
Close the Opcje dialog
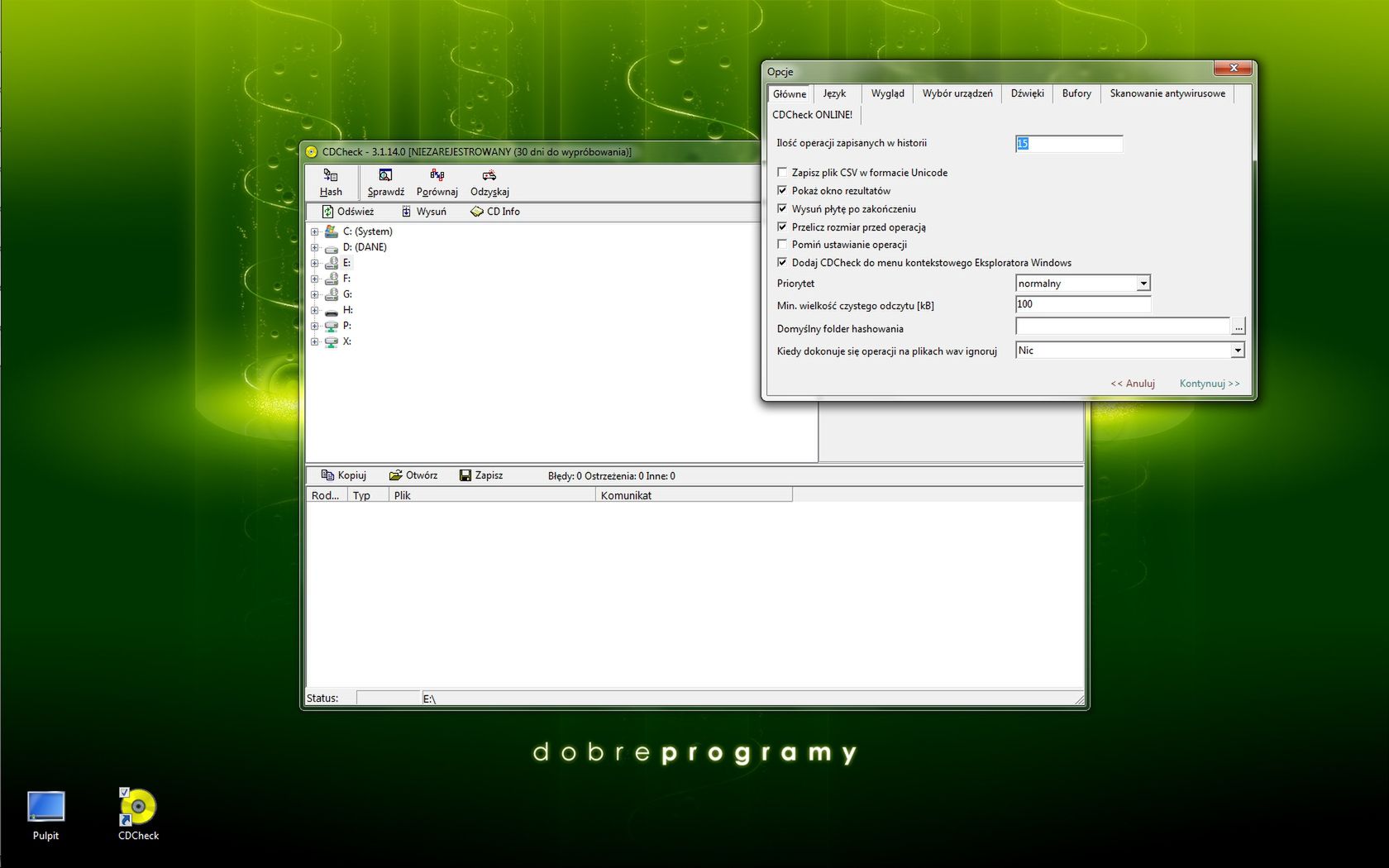(x=1233, y=68)
